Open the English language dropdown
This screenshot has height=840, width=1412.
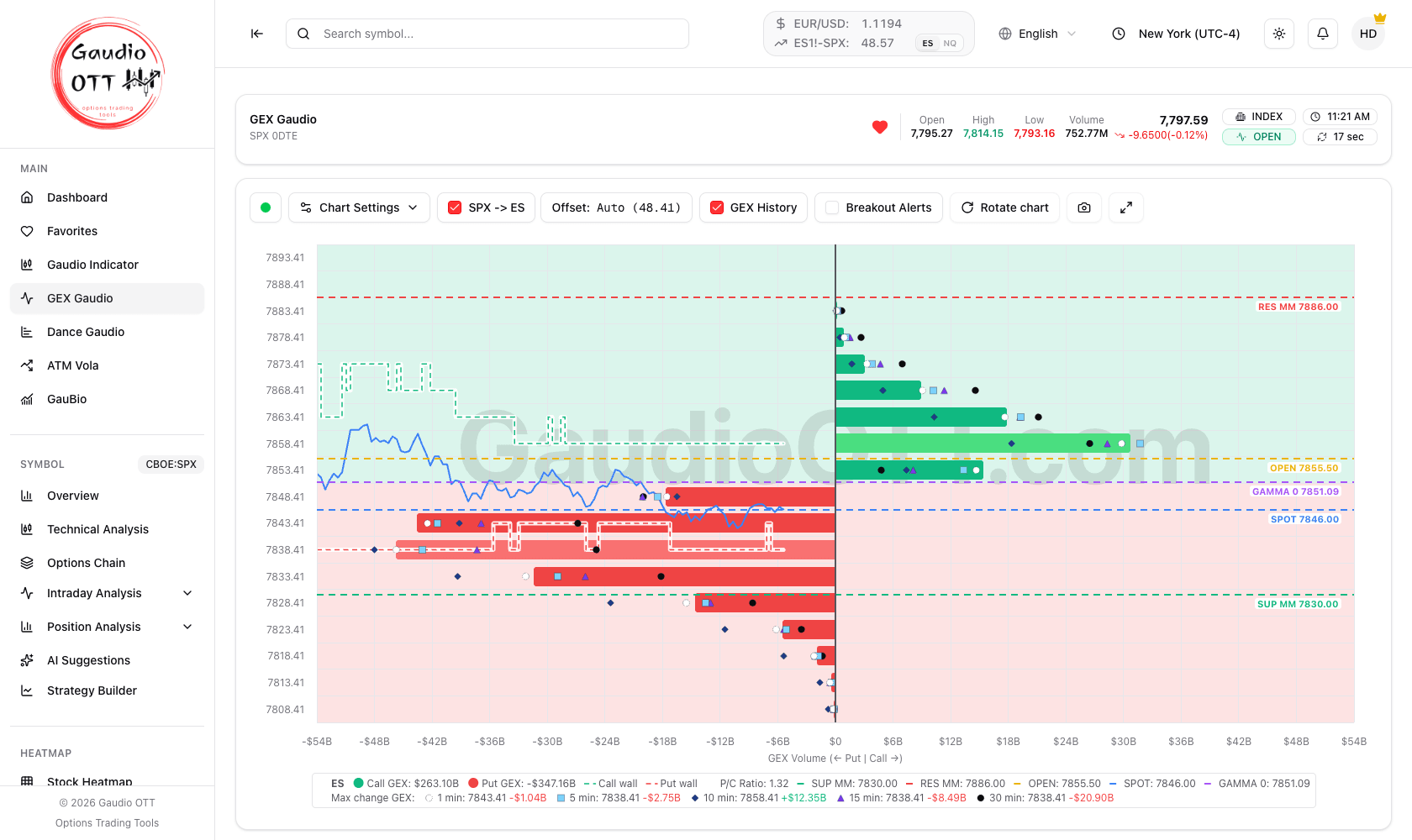click(1037, 34)
